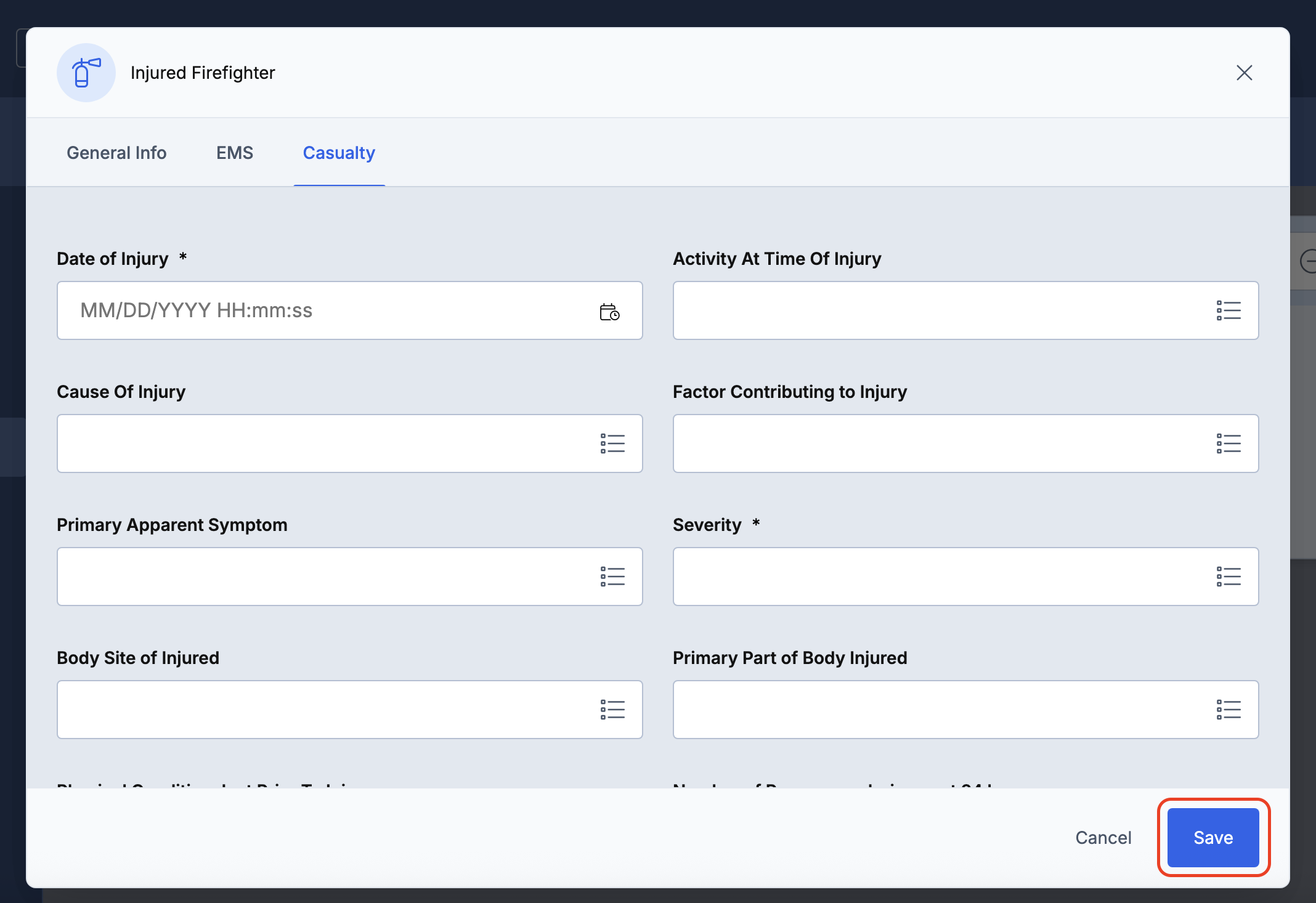1316x903 pixels.
Task: Open the Cause Of Injury dropdown field
Action: [x=320, y=443]
